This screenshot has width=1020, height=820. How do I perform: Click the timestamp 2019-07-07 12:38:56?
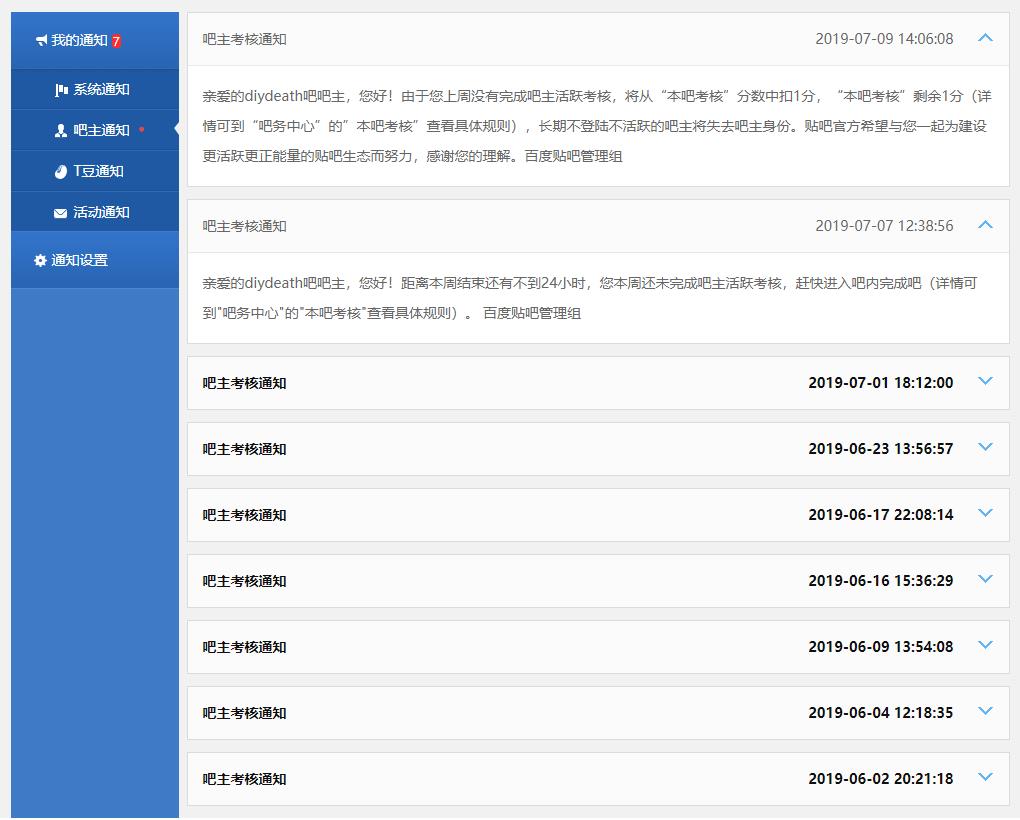pyautogui.click(x=884, y=226)
